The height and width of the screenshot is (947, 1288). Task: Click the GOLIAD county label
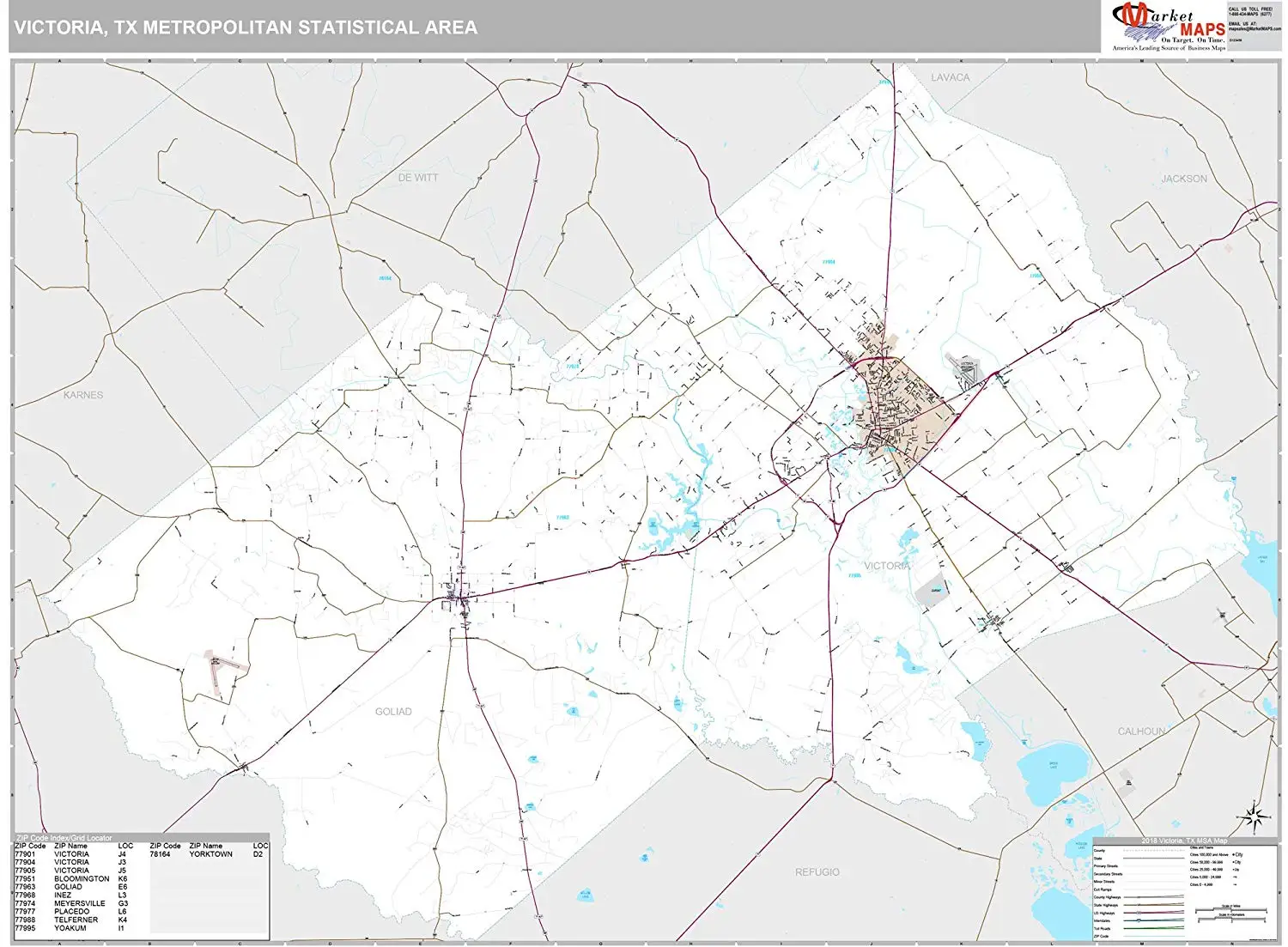point(395,711)
